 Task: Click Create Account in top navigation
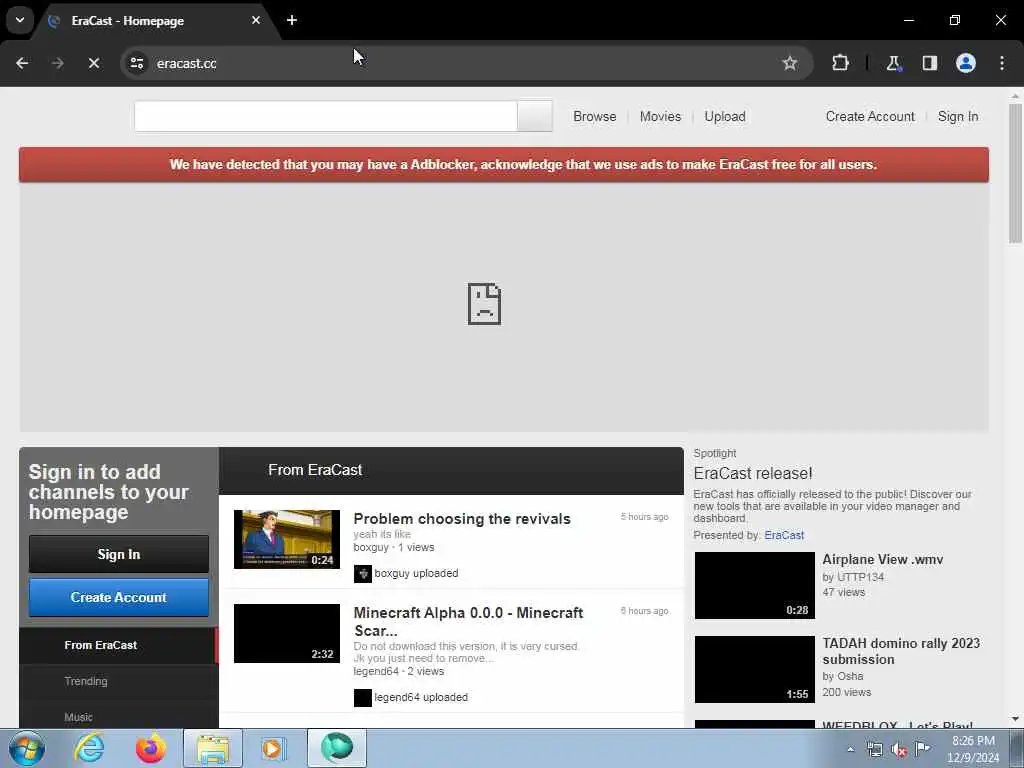tap(870, 116)
